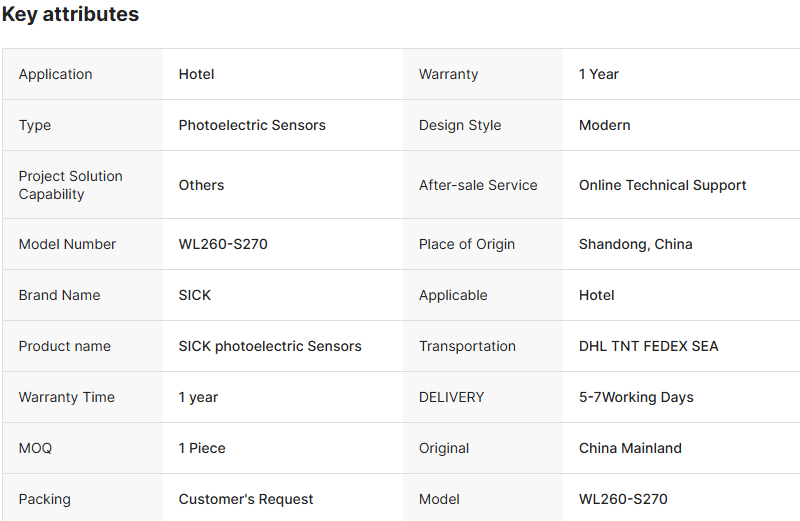
Task: Click the 5-7Working Days delivery value
Action: tap(636, 397)
